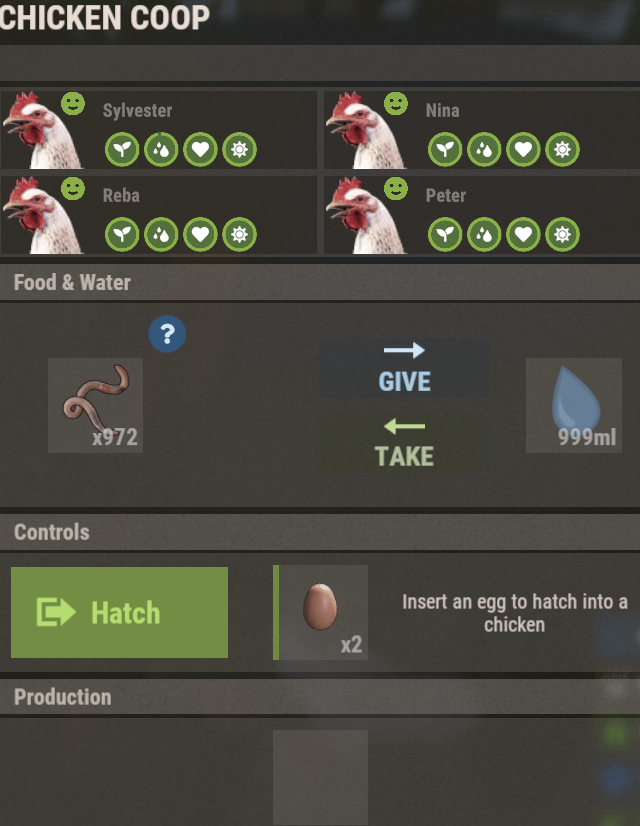Screen dimensions: 640x826
Task: Click Peter's sunlight status icon
Action: pos(563,234)
